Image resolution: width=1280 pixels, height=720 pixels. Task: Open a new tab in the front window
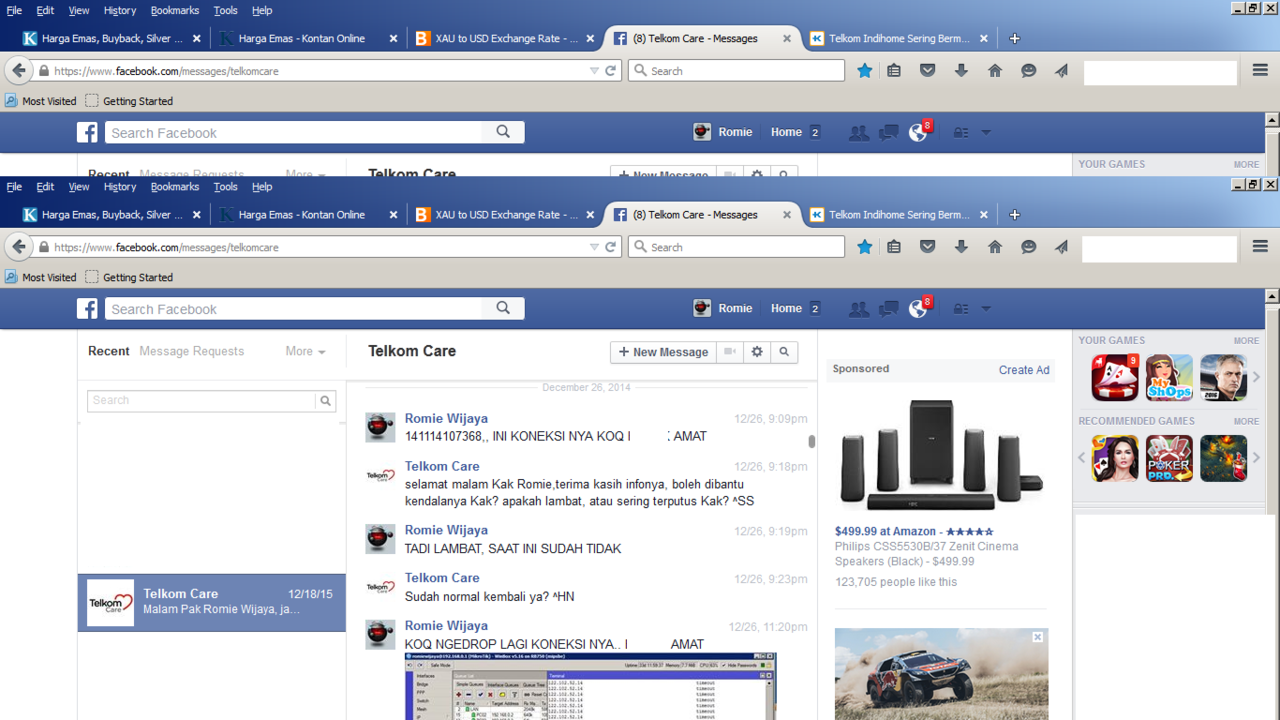tap(1014, 215)
